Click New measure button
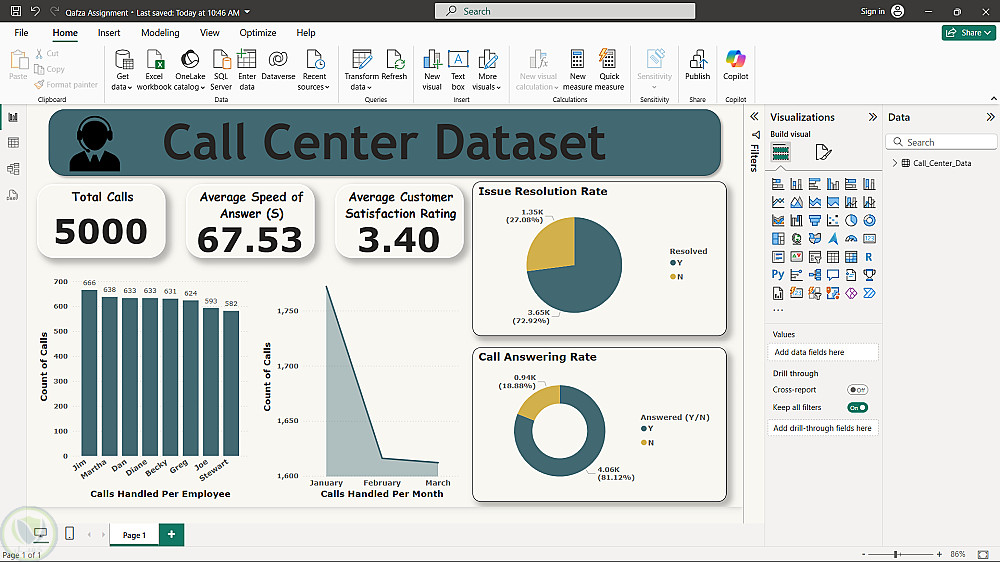 pos(577,70)
